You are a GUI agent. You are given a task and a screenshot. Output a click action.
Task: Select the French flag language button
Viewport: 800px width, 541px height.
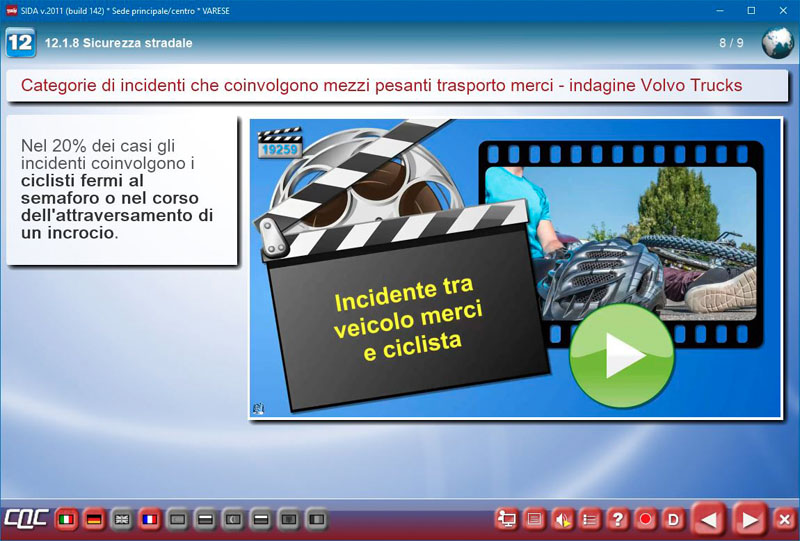point(150,520)
